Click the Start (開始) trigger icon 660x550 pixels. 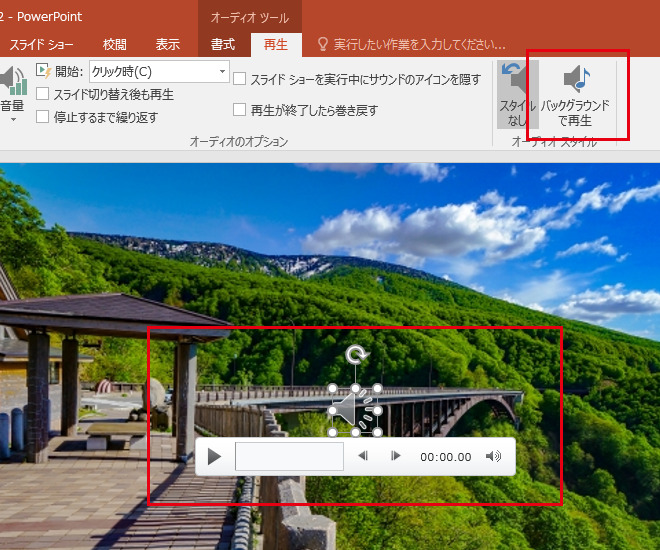coord(43,71)
